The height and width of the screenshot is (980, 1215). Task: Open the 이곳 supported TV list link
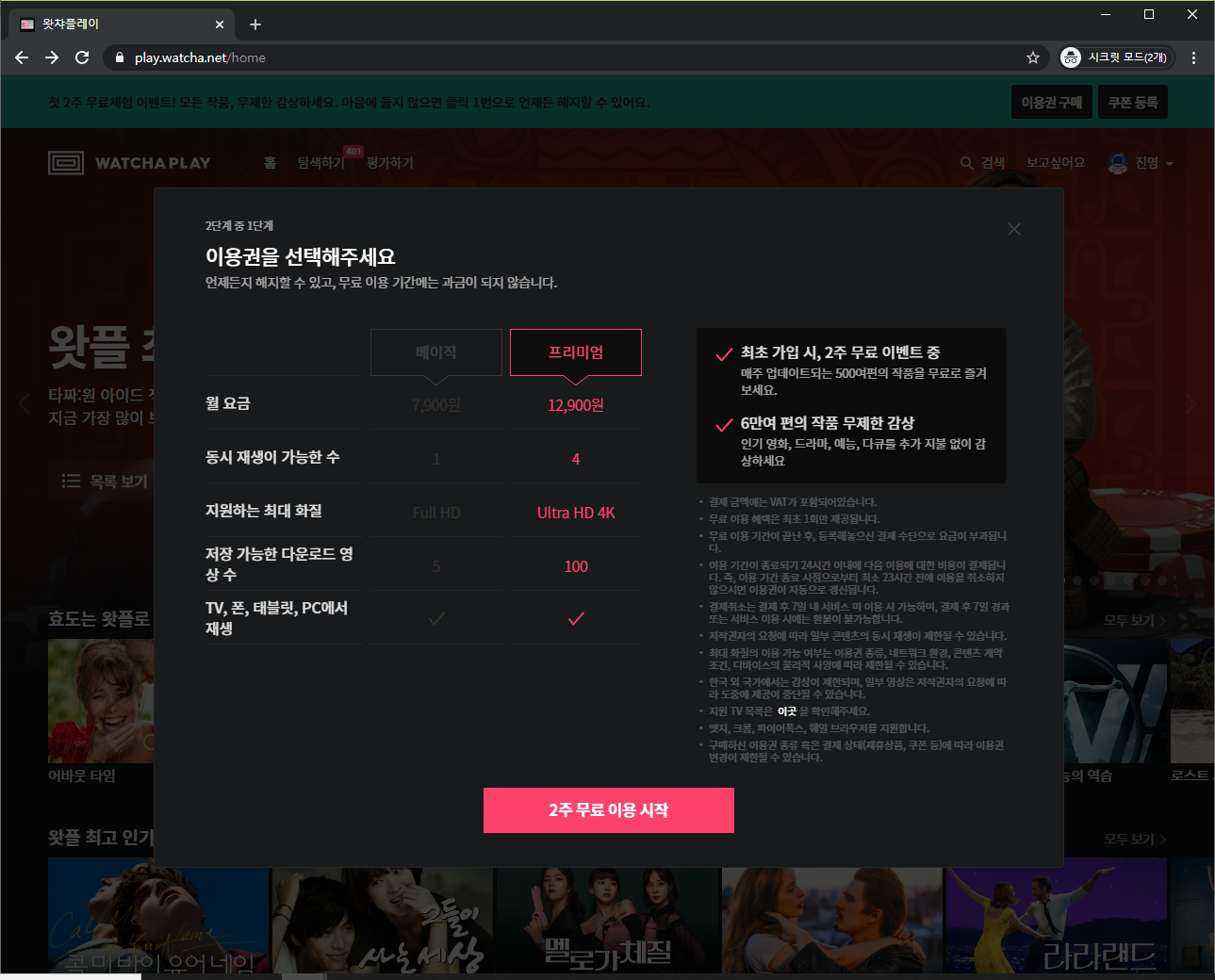point(787,711)
